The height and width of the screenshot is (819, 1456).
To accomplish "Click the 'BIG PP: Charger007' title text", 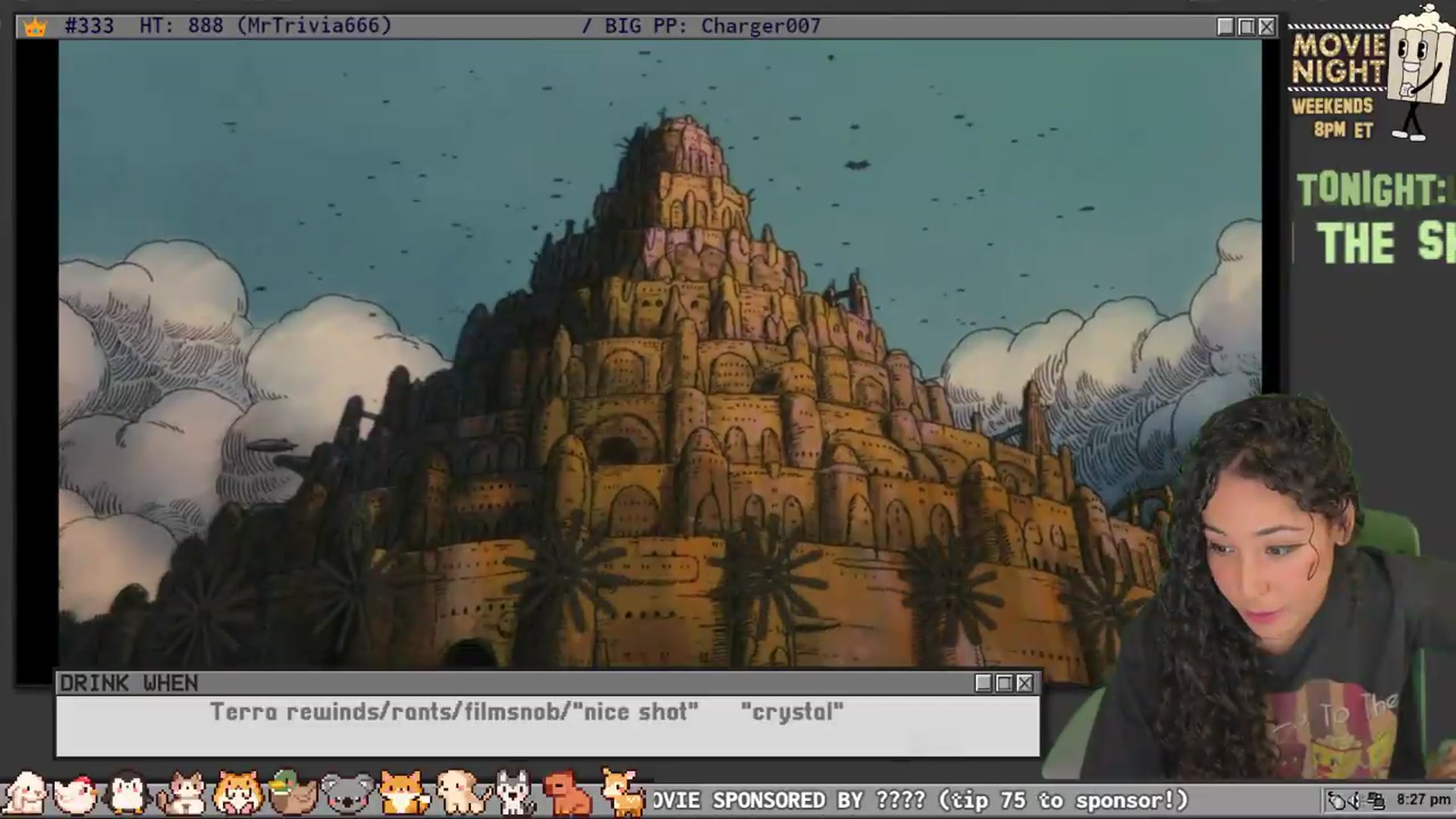I will (x=713, y=27).
